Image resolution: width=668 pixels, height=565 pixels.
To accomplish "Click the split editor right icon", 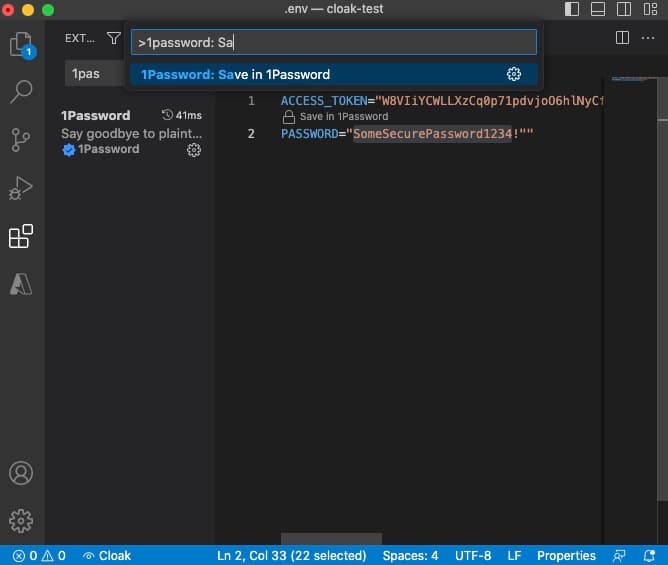I will pyautogui.click(x=622, y=38).
